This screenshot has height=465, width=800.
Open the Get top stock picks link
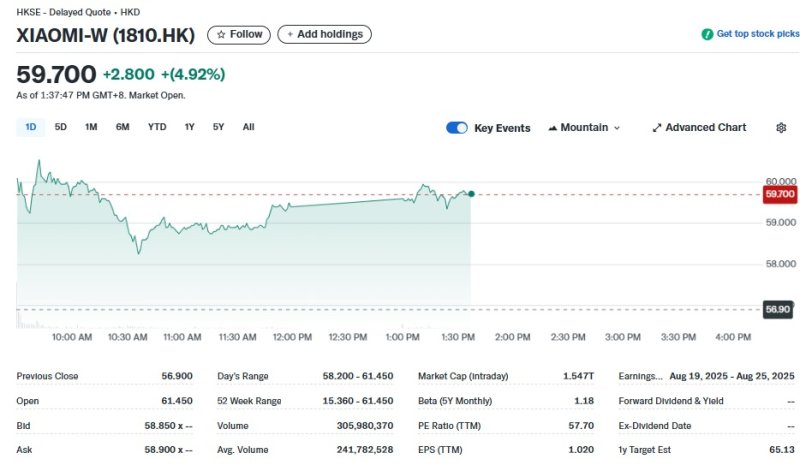pos(755,34)
